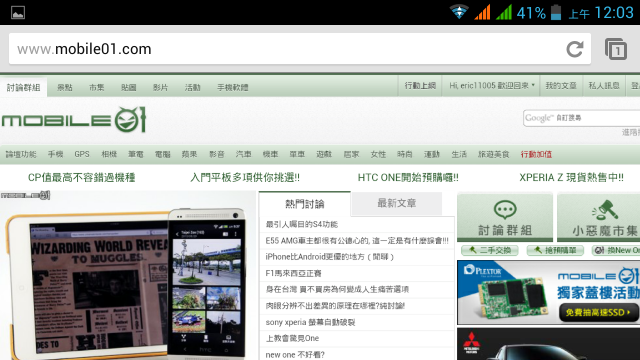Open the 討論群組 speech bubble tile
This screenshot has width=640, height=360.
point(505,218)
